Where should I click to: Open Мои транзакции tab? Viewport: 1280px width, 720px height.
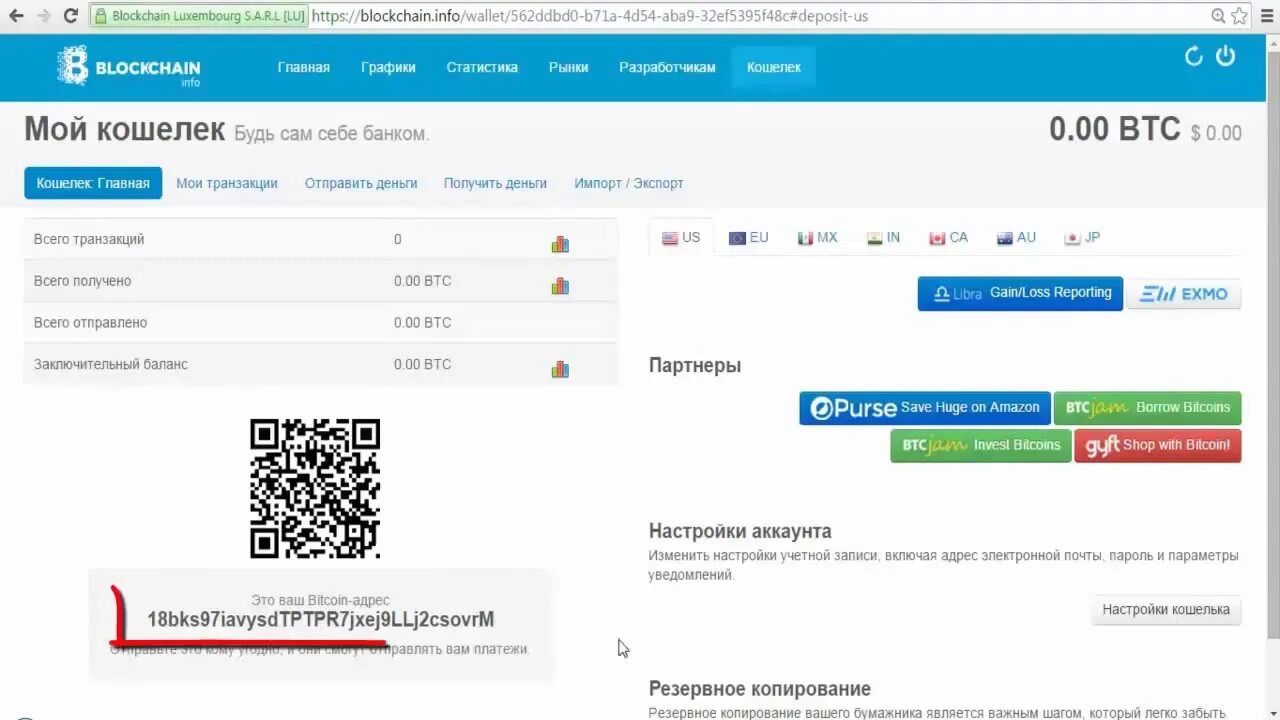click(227, 183)
